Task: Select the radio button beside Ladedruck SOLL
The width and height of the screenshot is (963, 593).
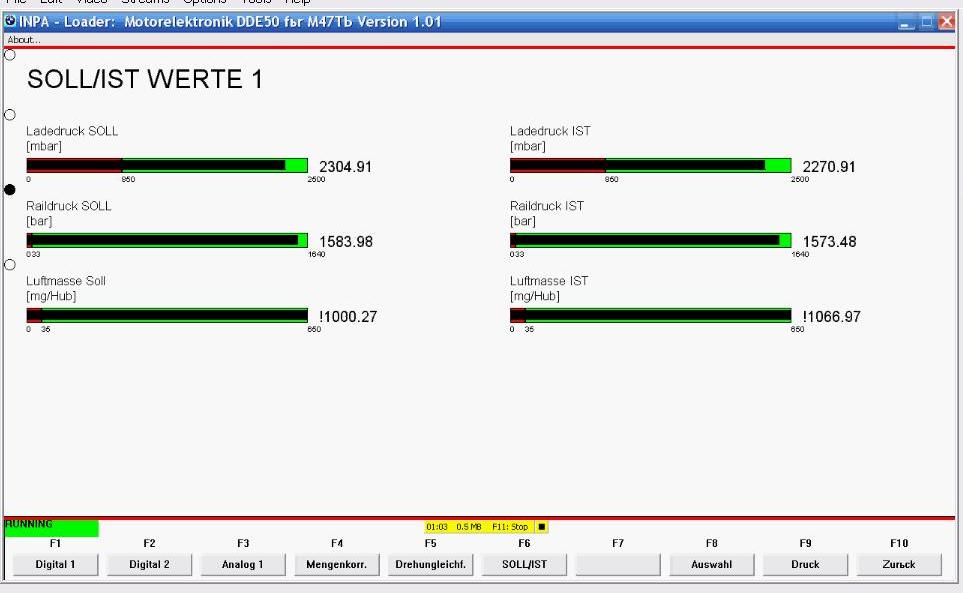Action: (x=10, y=115)
